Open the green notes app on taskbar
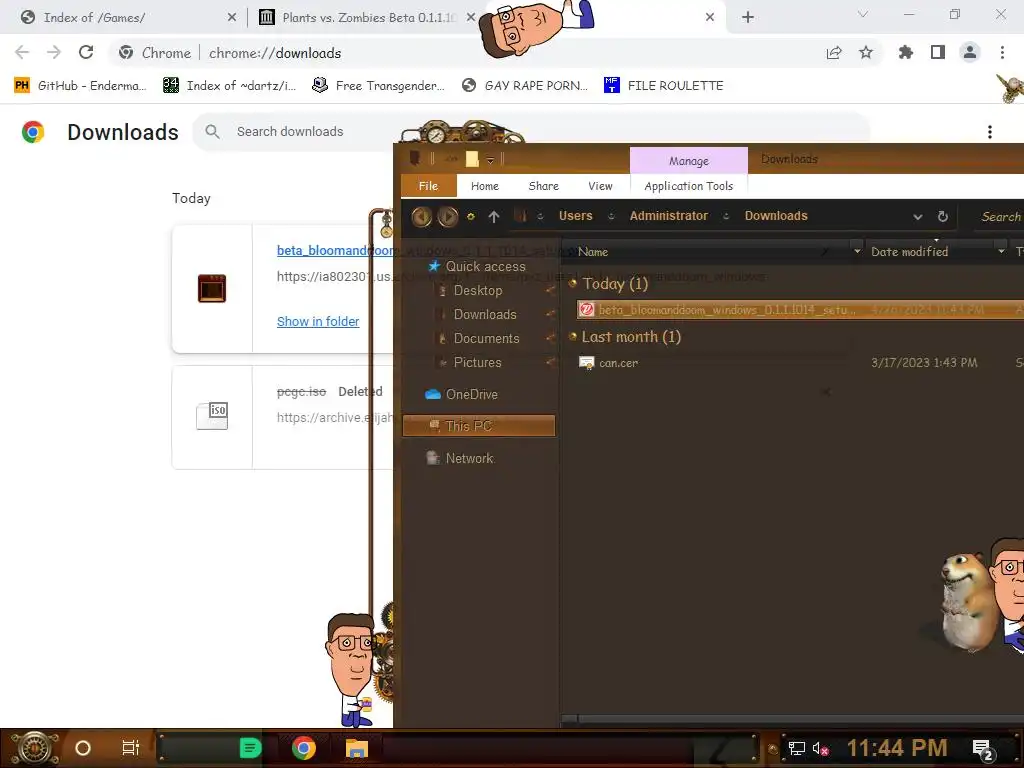The image size is (1024, 768). [250, 748]
